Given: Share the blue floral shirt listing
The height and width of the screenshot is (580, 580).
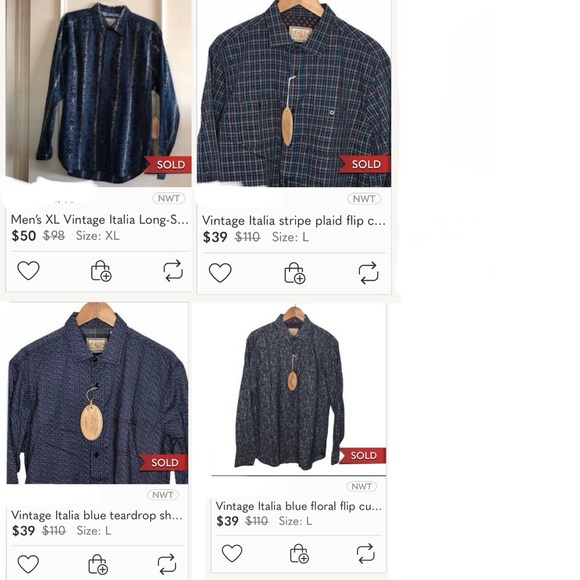Looking at the screenshot, I should point(365,553).
